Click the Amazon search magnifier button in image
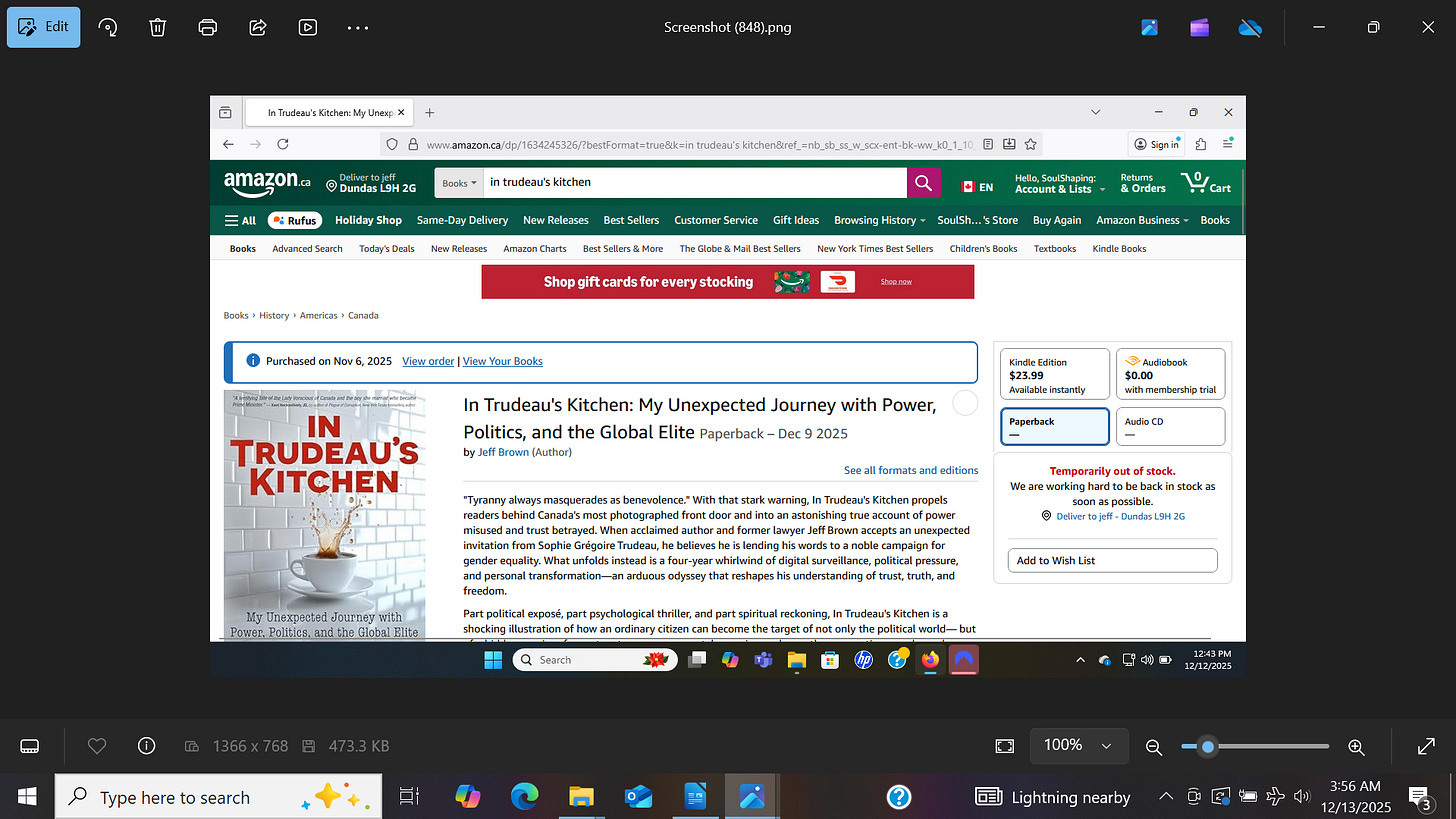 click(x=923, y=183)
